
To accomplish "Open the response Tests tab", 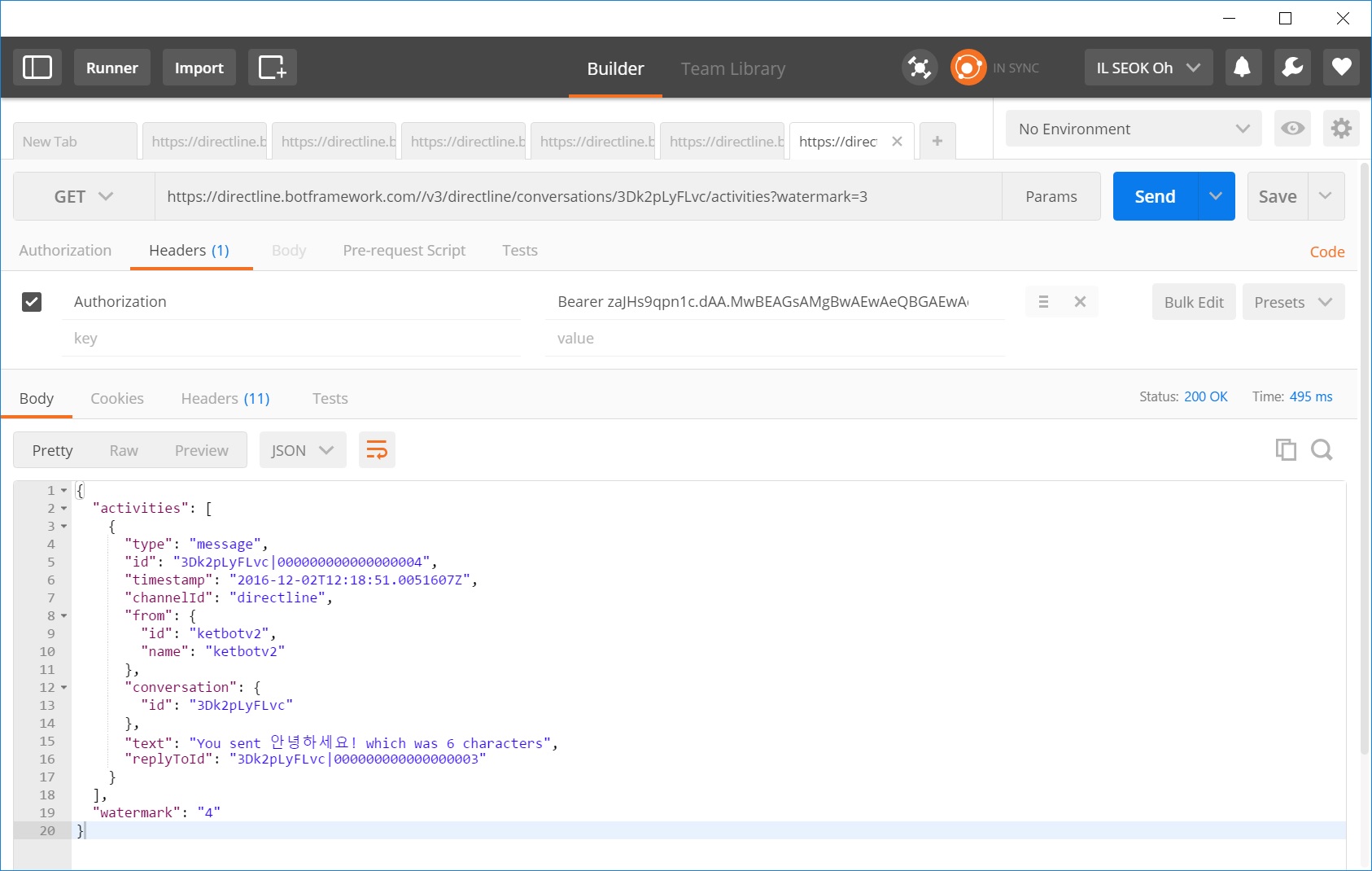I will coord(330,398).
